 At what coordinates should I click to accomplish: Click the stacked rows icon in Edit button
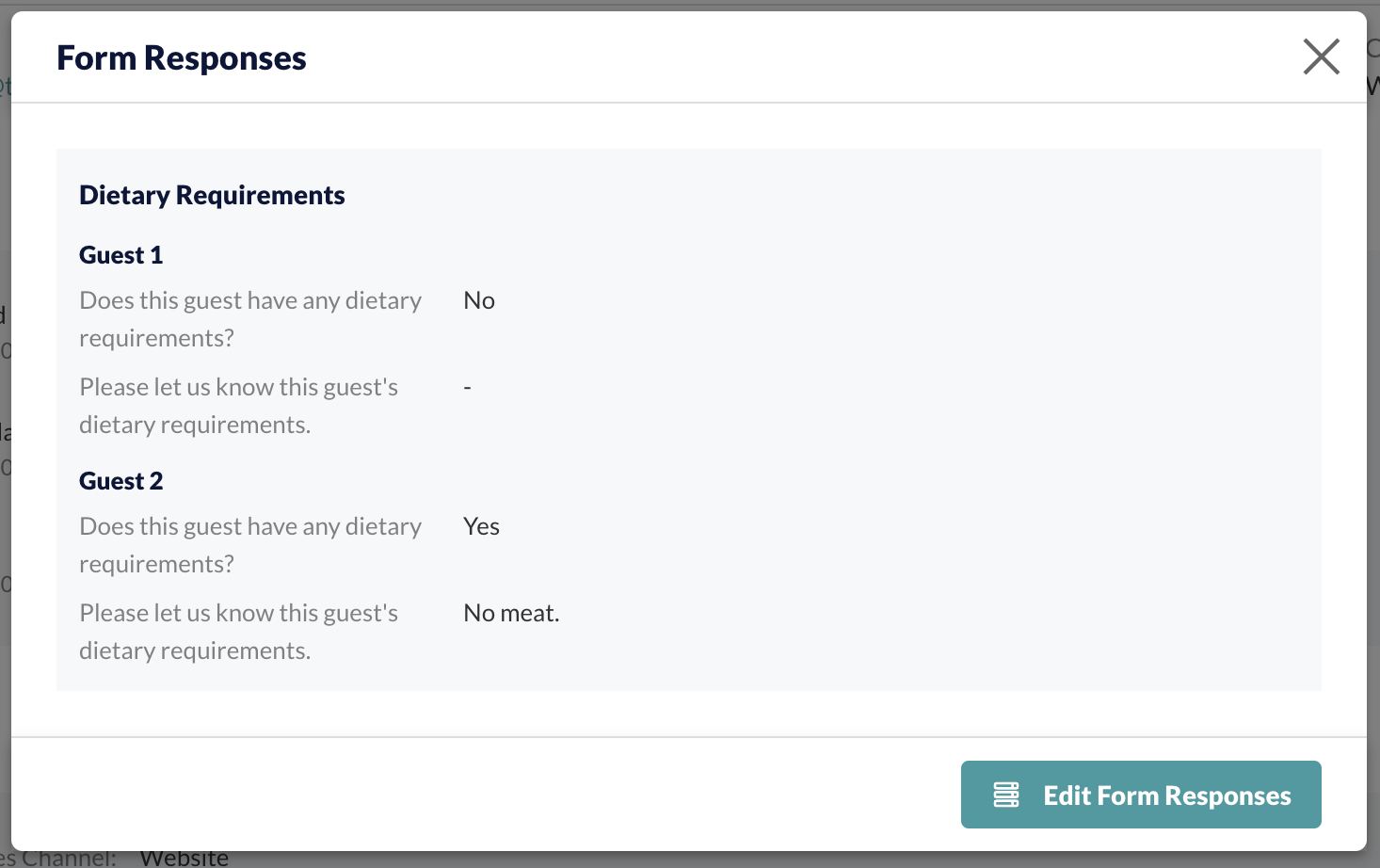pos(1006,795)
